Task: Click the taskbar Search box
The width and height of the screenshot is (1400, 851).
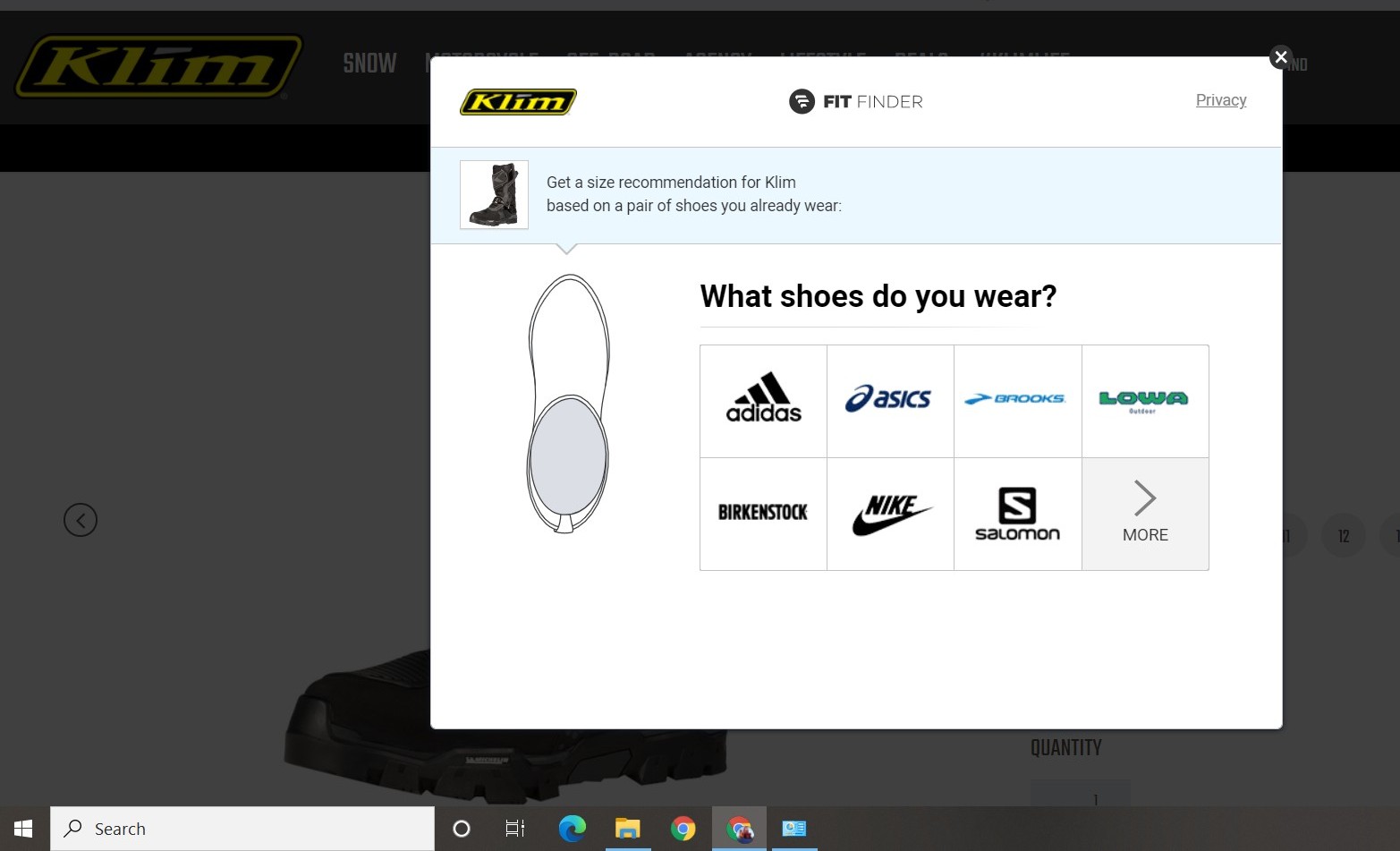Action: coord(242,829)
